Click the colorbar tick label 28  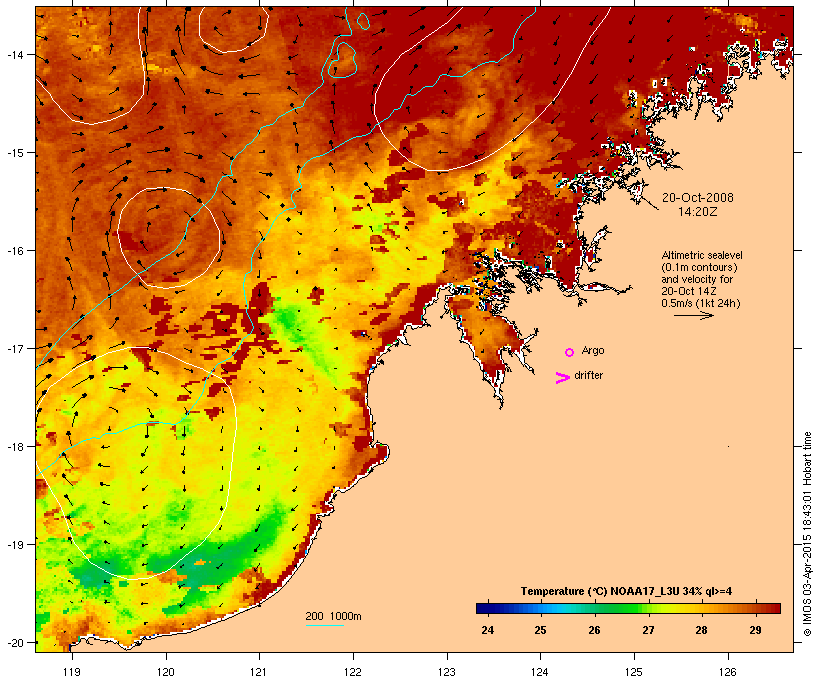701,630
